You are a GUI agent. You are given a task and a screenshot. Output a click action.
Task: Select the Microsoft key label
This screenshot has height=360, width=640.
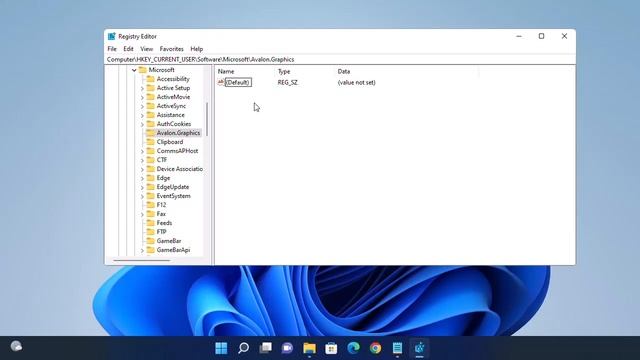pos(161,70)
